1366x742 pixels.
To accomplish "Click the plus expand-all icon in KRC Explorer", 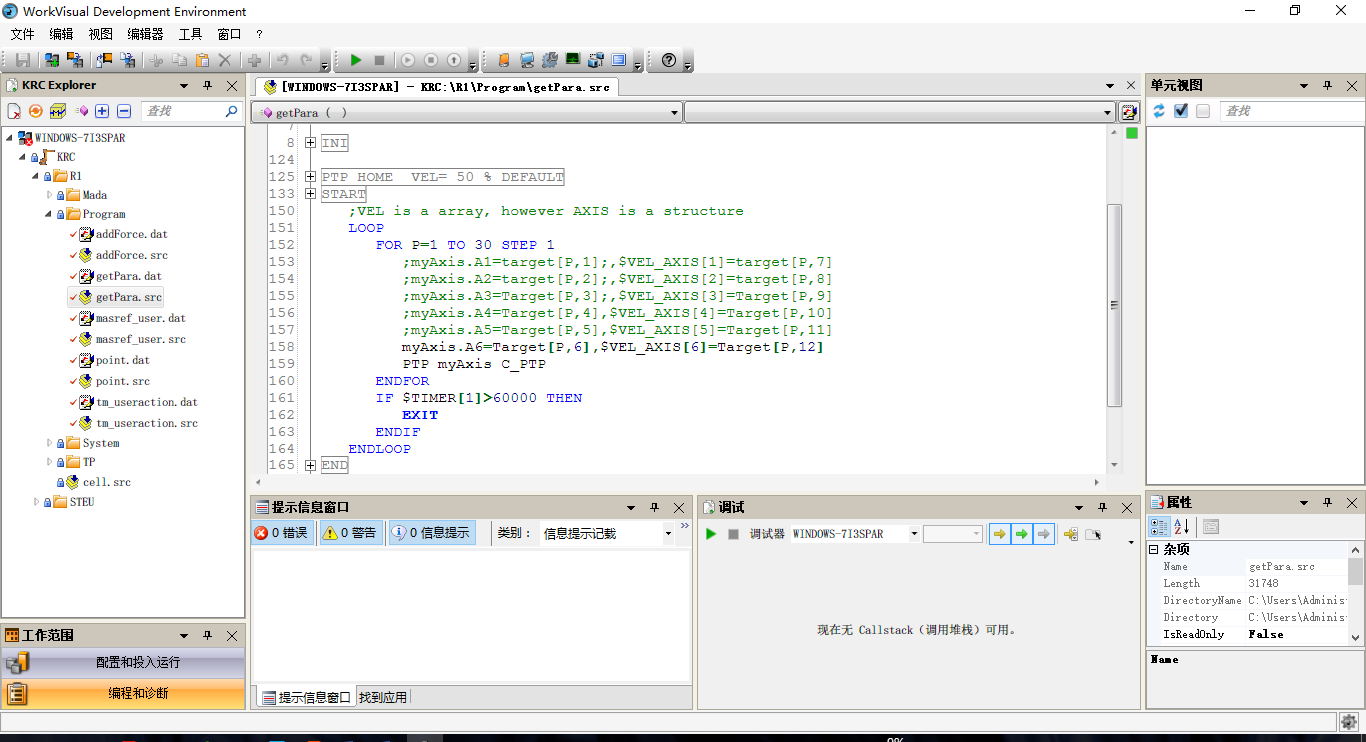I will point(102,111).
